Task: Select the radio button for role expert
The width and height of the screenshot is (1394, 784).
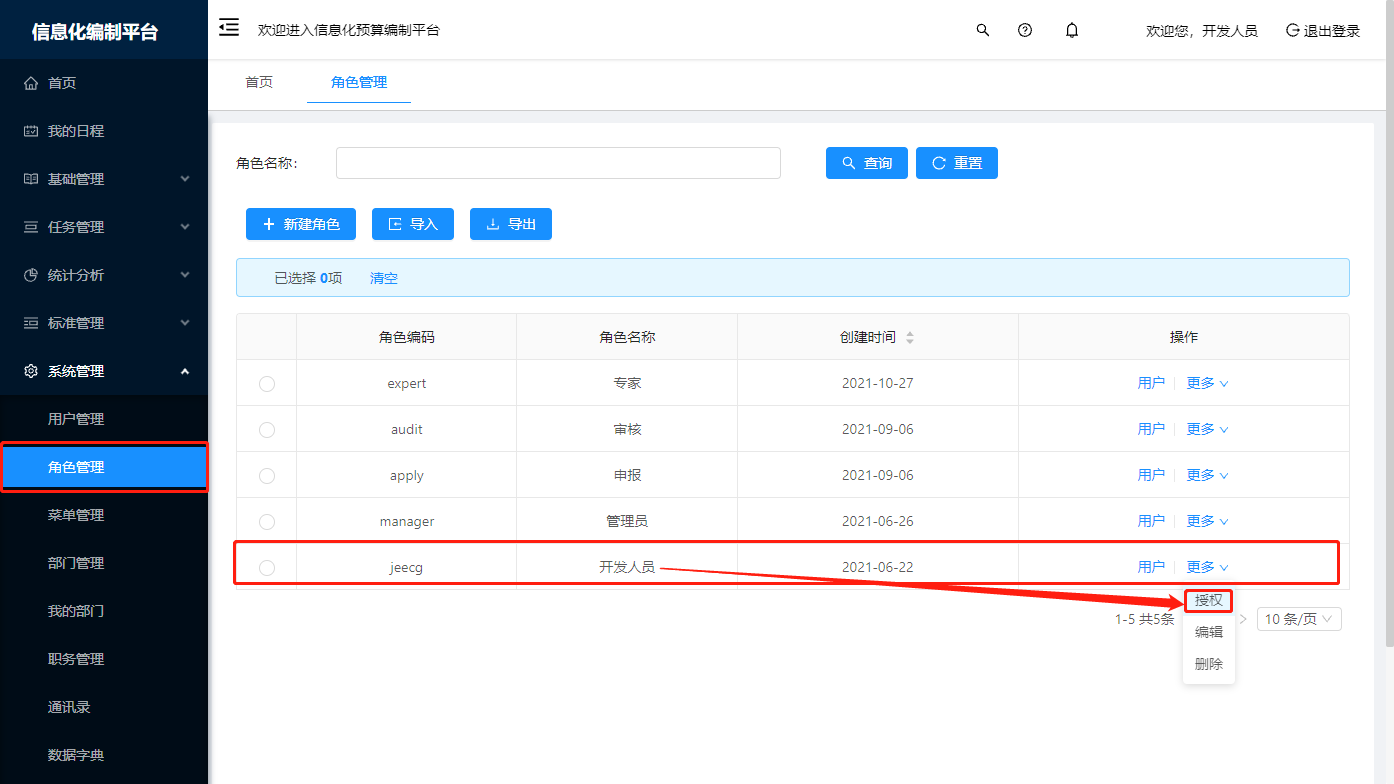Action: (266, 382)
